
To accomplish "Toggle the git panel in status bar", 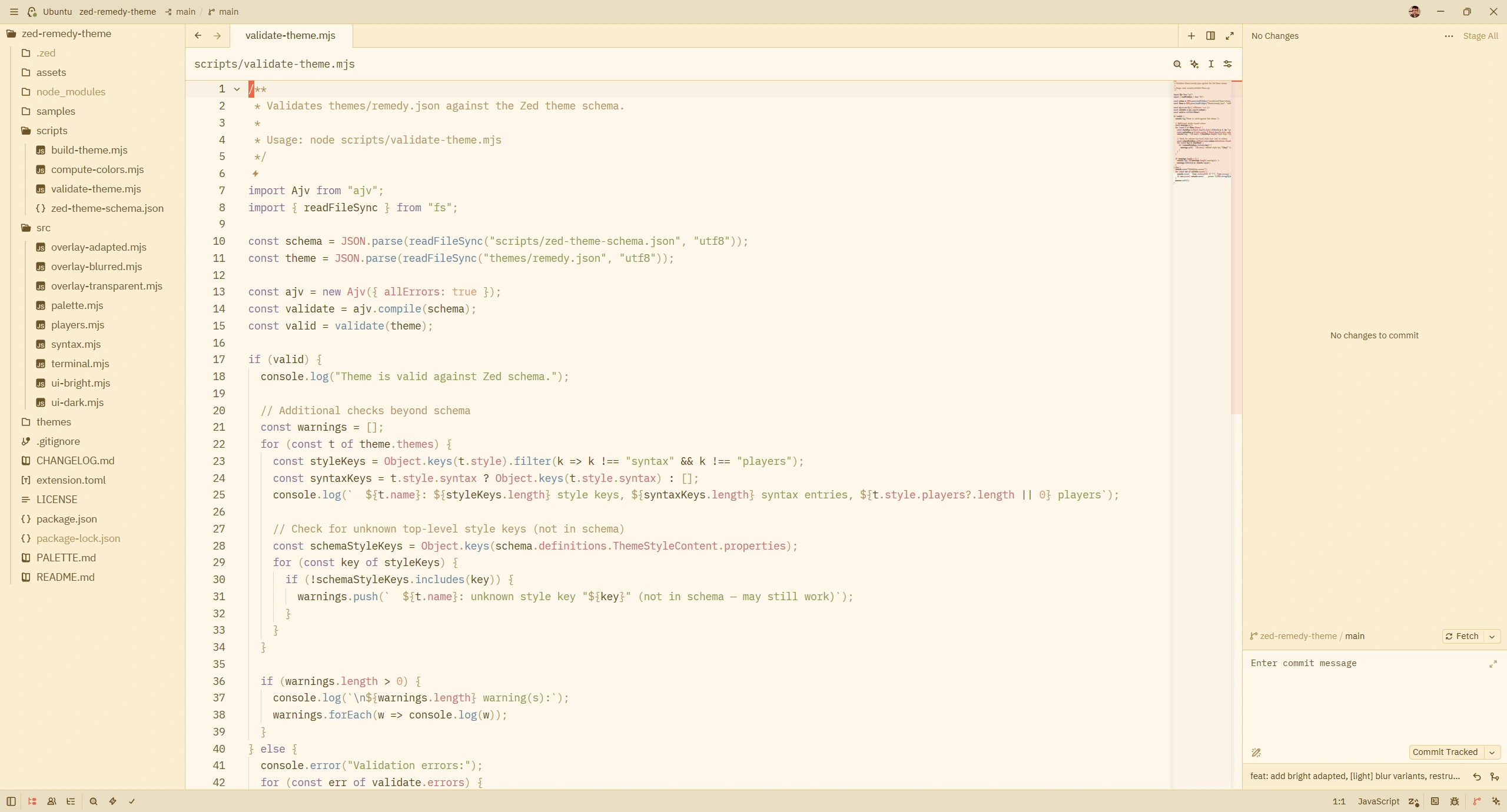I will pos(1476,801).
